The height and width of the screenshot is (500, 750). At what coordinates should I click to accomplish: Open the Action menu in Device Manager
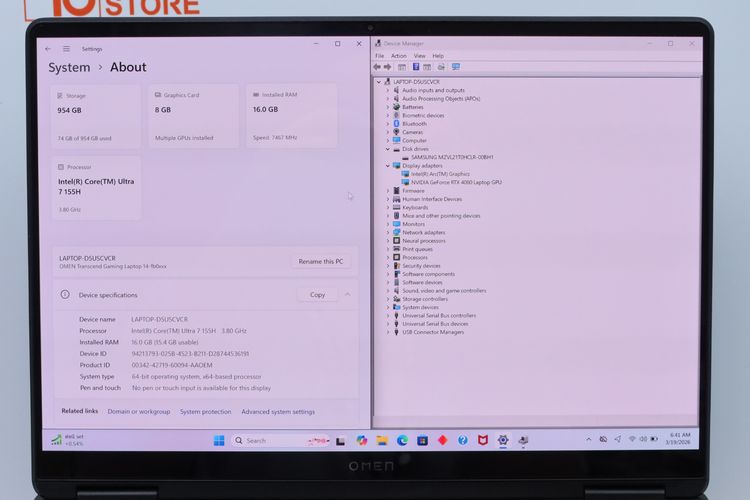[398, 56]
